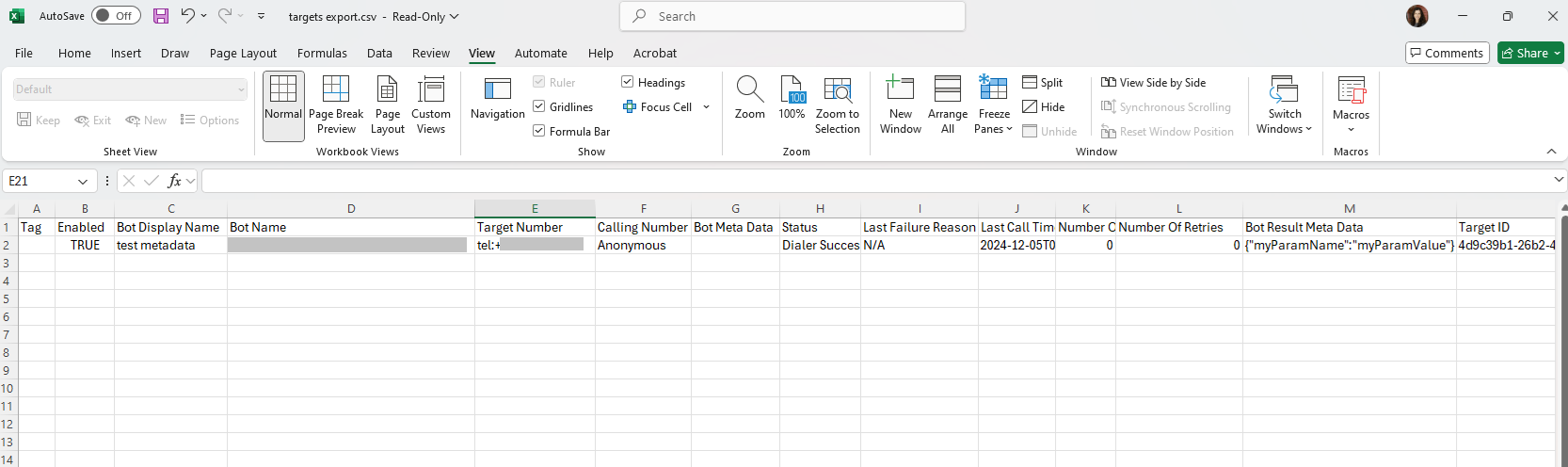Select the 'Anonymous' cell
This screenshot has width=1568, height=467.
[643, 245]
